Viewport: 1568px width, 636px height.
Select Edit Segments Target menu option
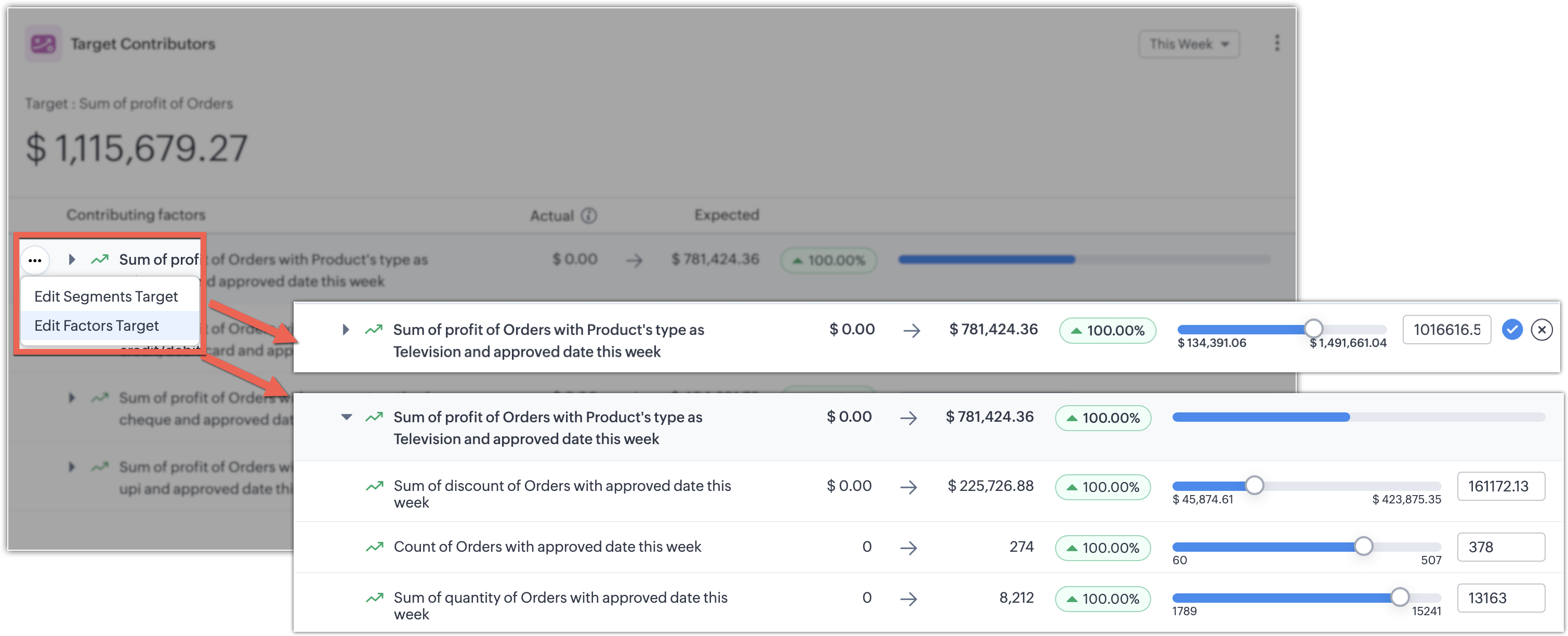coord(106,296)
